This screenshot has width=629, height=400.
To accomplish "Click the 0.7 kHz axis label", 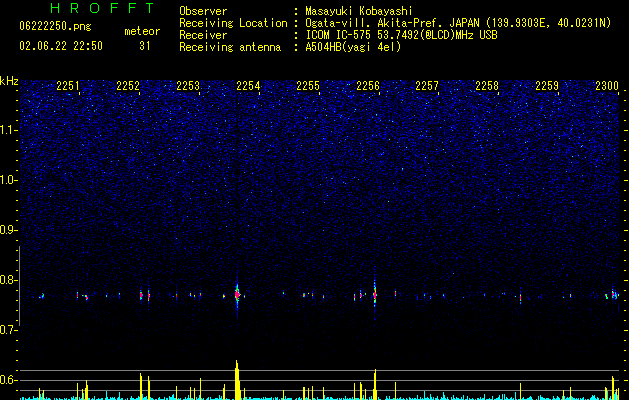I will click(9, 330).
